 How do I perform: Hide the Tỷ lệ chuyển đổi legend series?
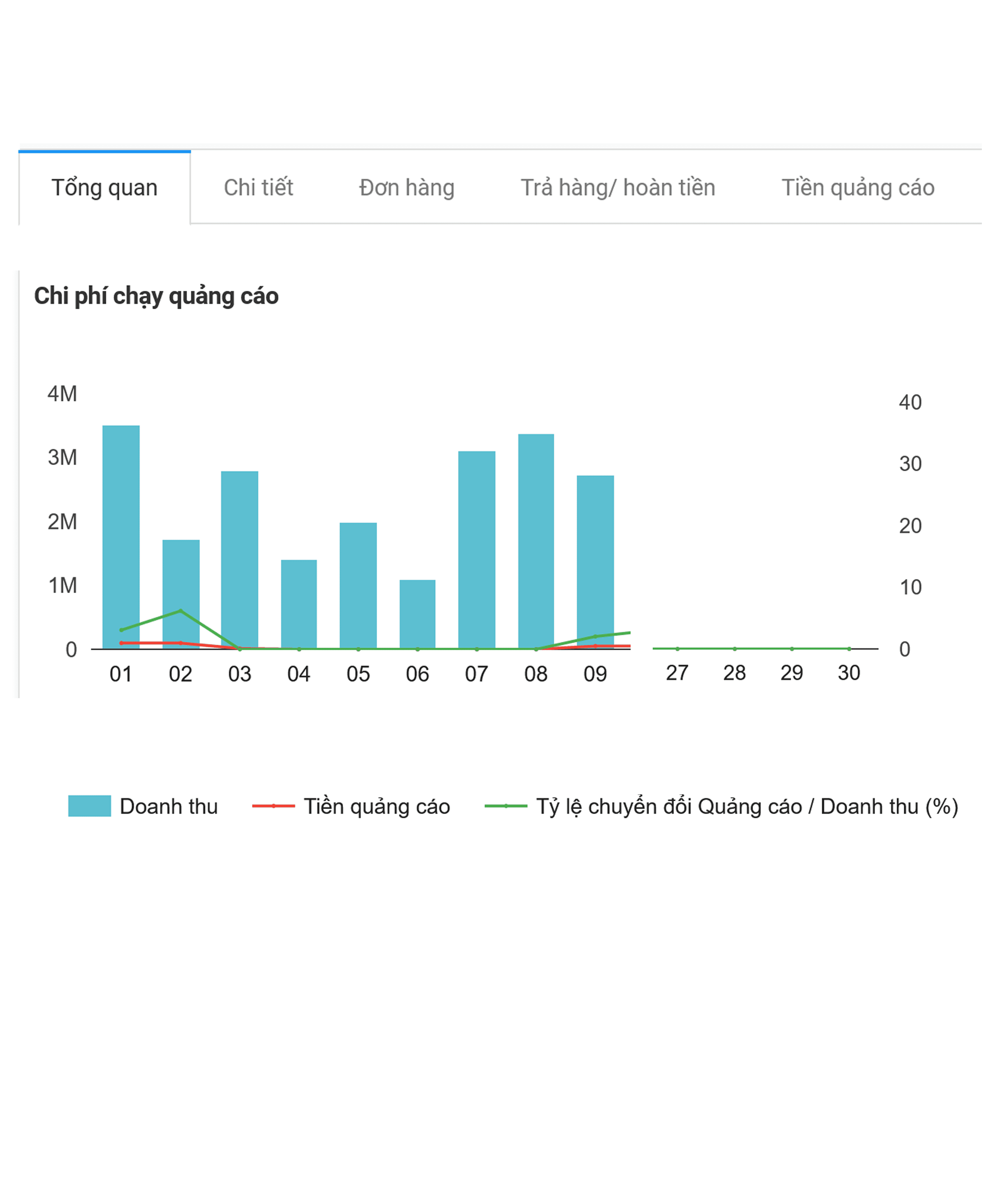(721, 806)
